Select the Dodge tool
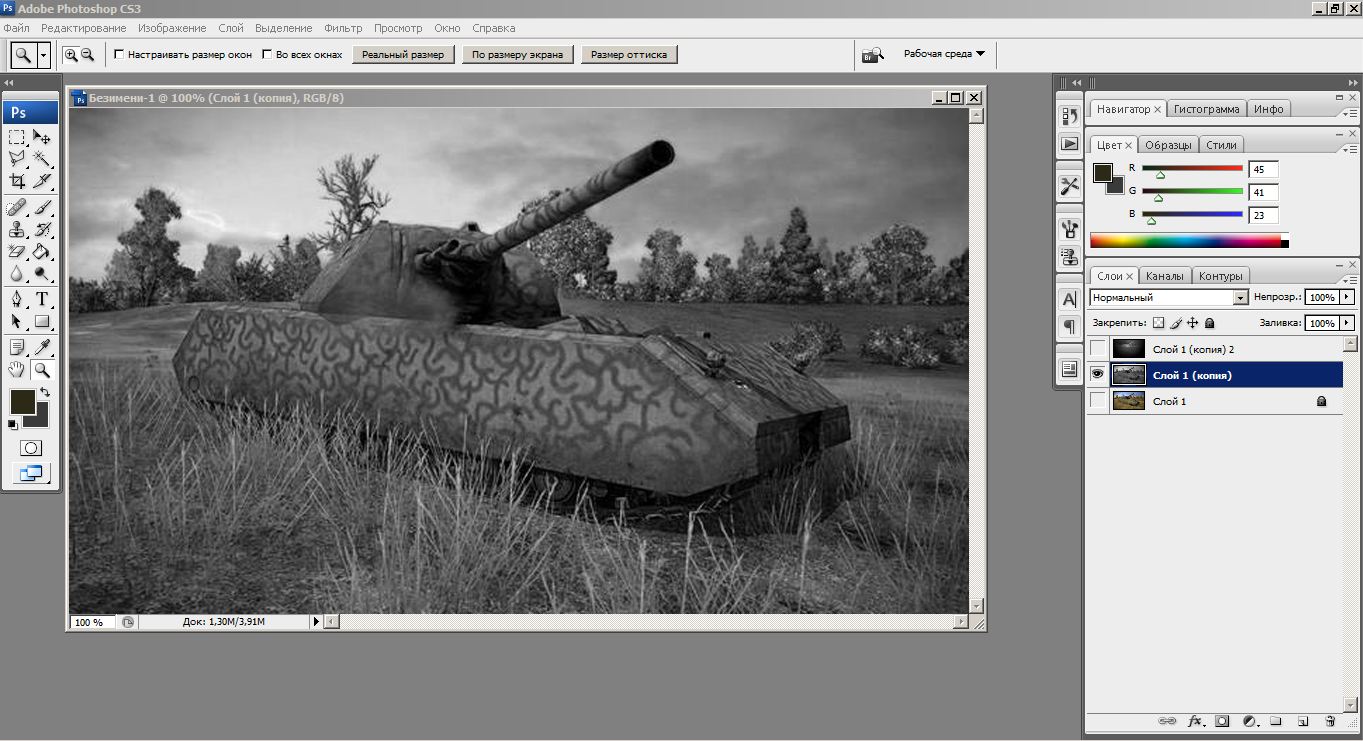This screenshot has height=741, width=1363. [42, 274]
